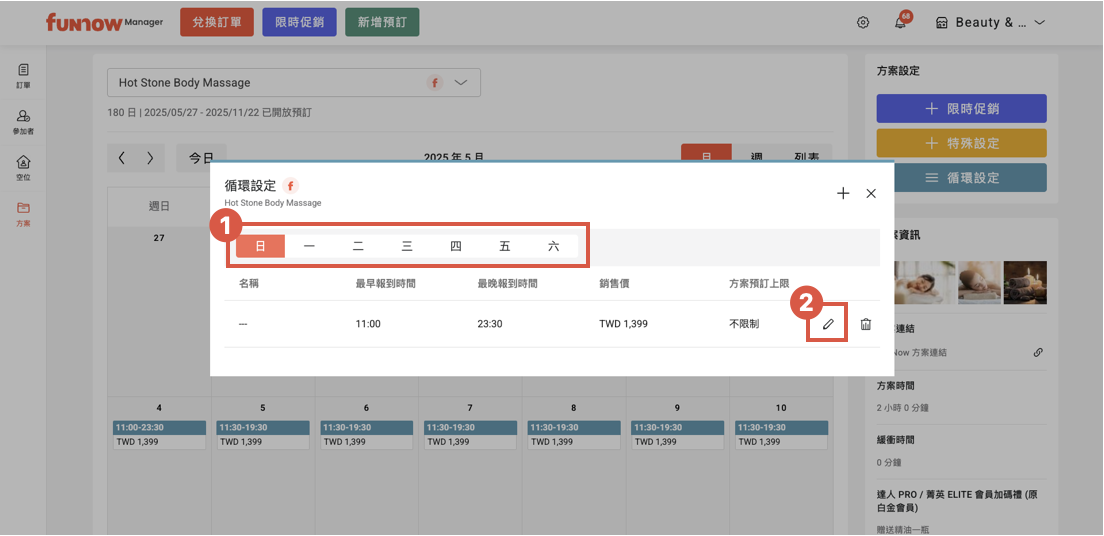Click the 限時促銷 button in the plan settings panel

(961, 108)
